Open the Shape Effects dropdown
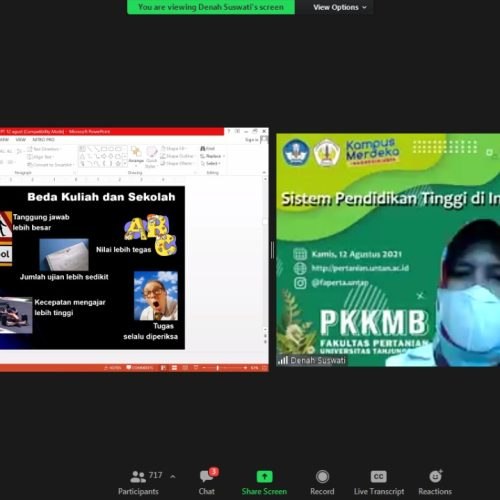The height and width of the screenshot is (500, 500). coord(177,163)
